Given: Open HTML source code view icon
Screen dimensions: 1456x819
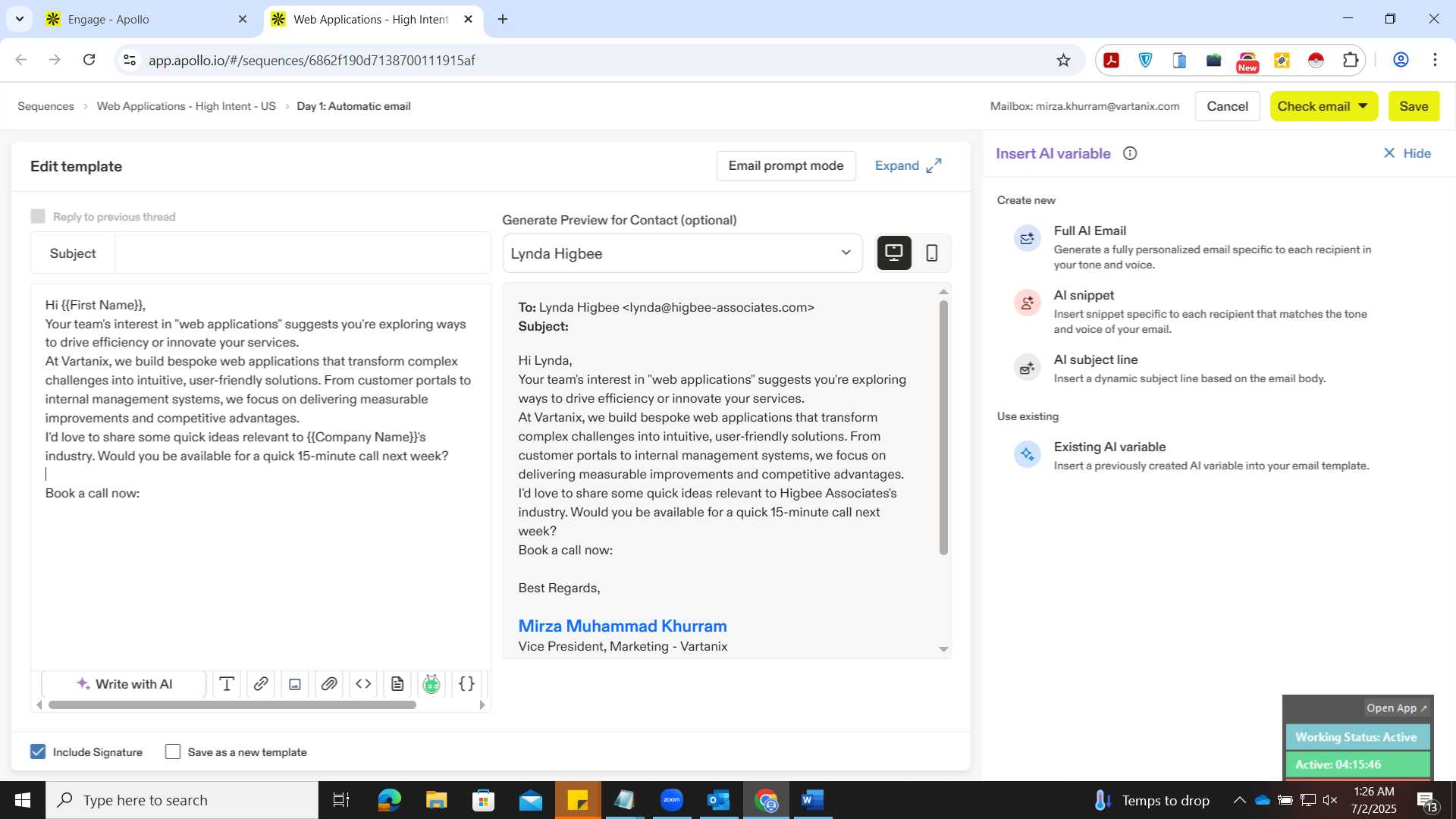Looking at the screenshot, I should tap(363, 684).
